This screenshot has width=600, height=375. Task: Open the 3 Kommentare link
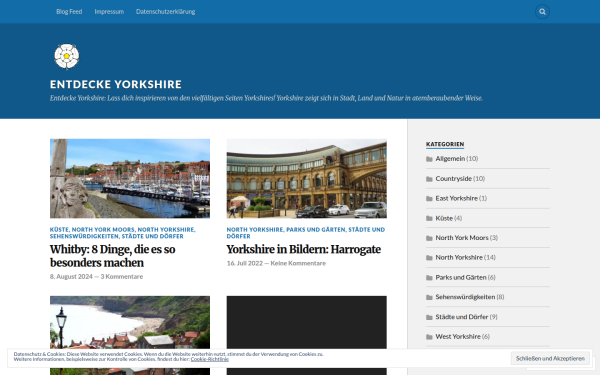pyautogui.click(x=122, y=276)
